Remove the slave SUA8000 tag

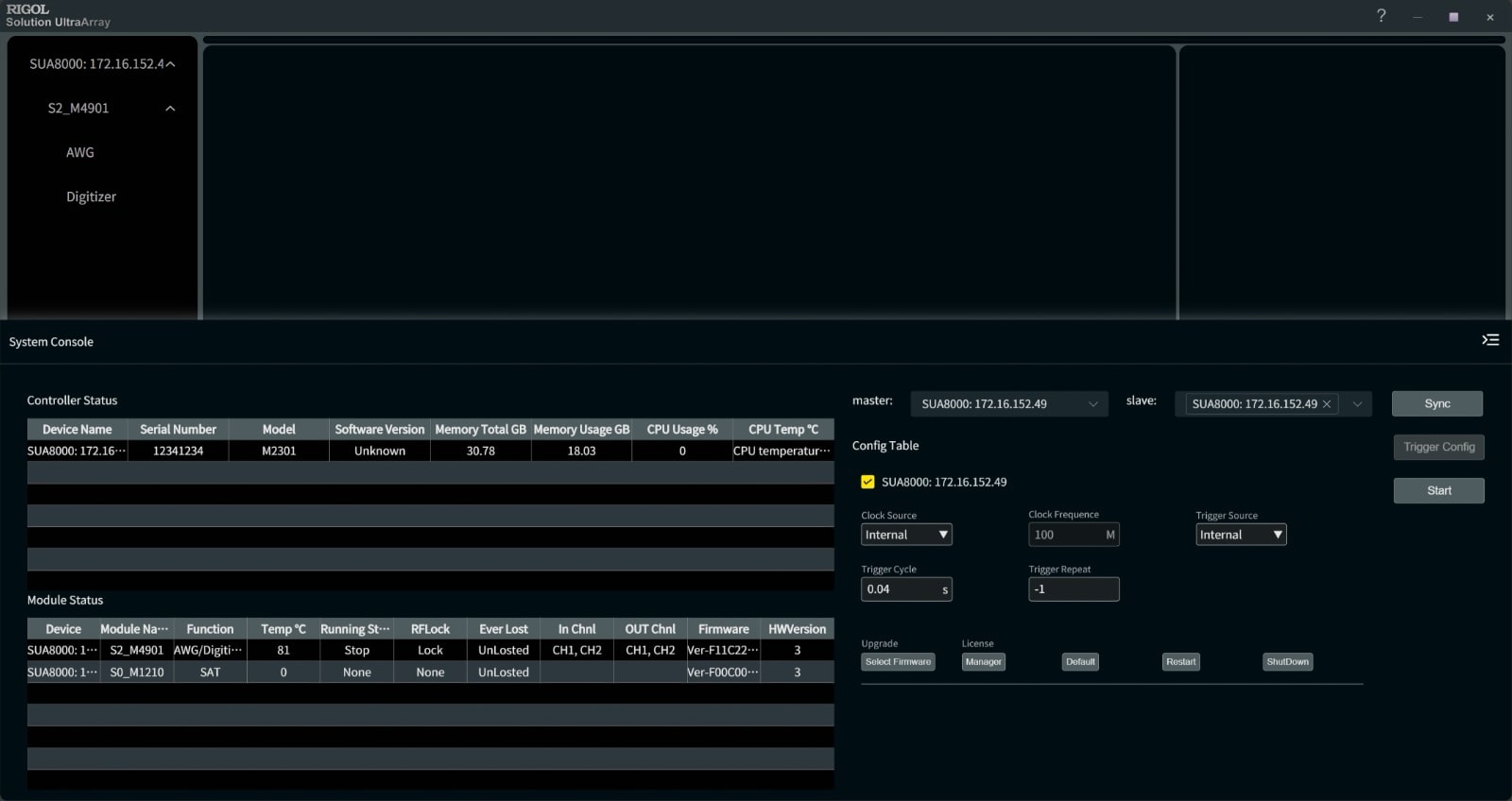point(1327,404)
